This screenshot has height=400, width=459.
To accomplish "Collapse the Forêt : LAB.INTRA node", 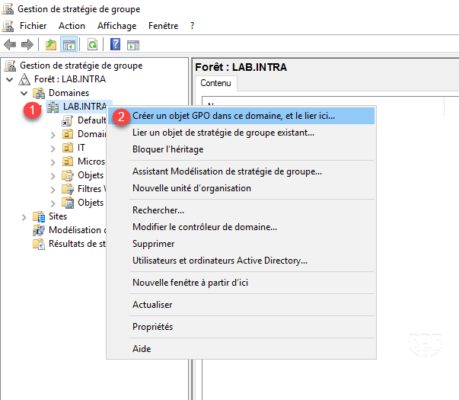I will click(x=10, y=79).
